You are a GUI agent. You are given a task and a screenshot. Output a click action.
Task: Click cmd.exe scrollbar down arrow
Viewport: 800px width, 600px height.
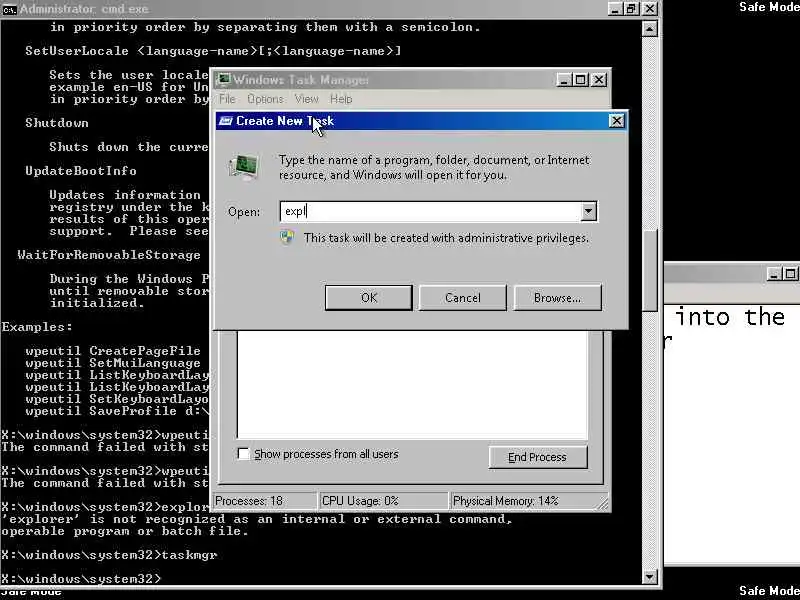pos(649,577)
